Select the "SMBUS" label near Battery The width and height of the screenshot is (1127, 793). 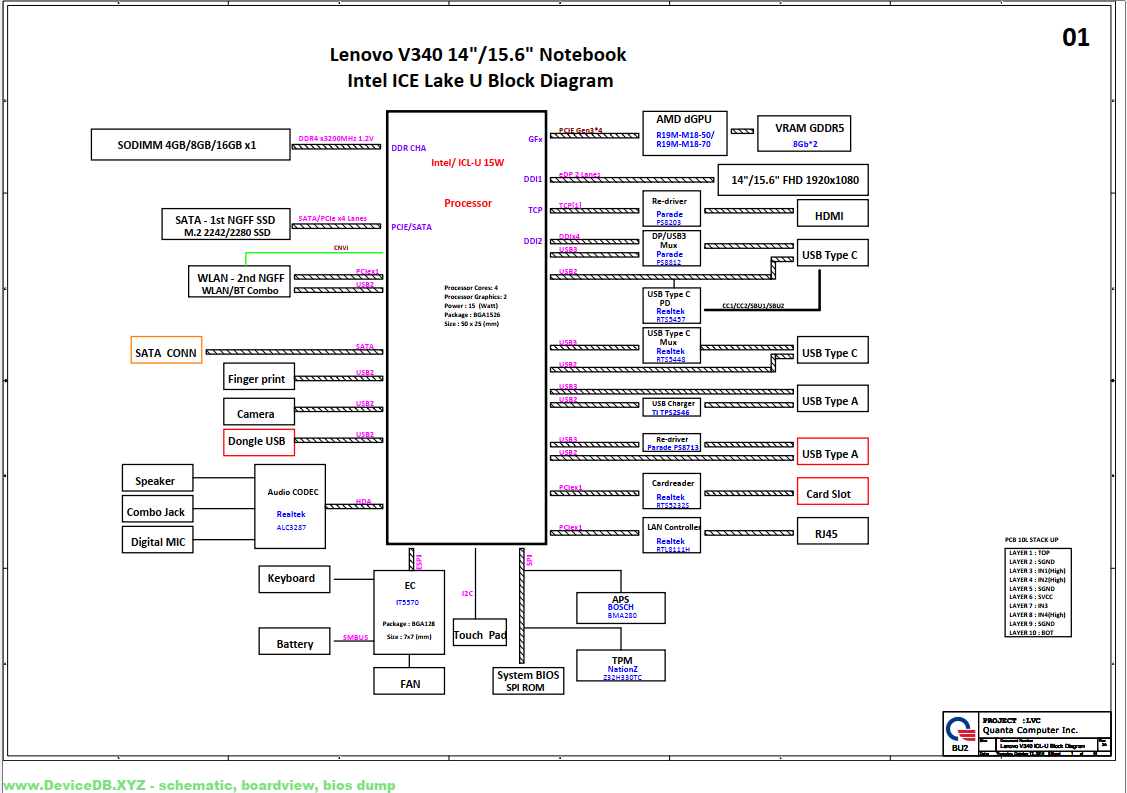(x=355, y=638)
